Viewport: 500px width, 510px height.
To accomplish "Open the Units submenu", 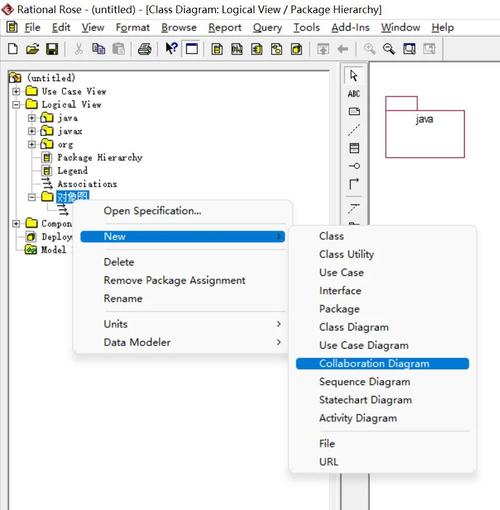I will [x=183, y=324].
